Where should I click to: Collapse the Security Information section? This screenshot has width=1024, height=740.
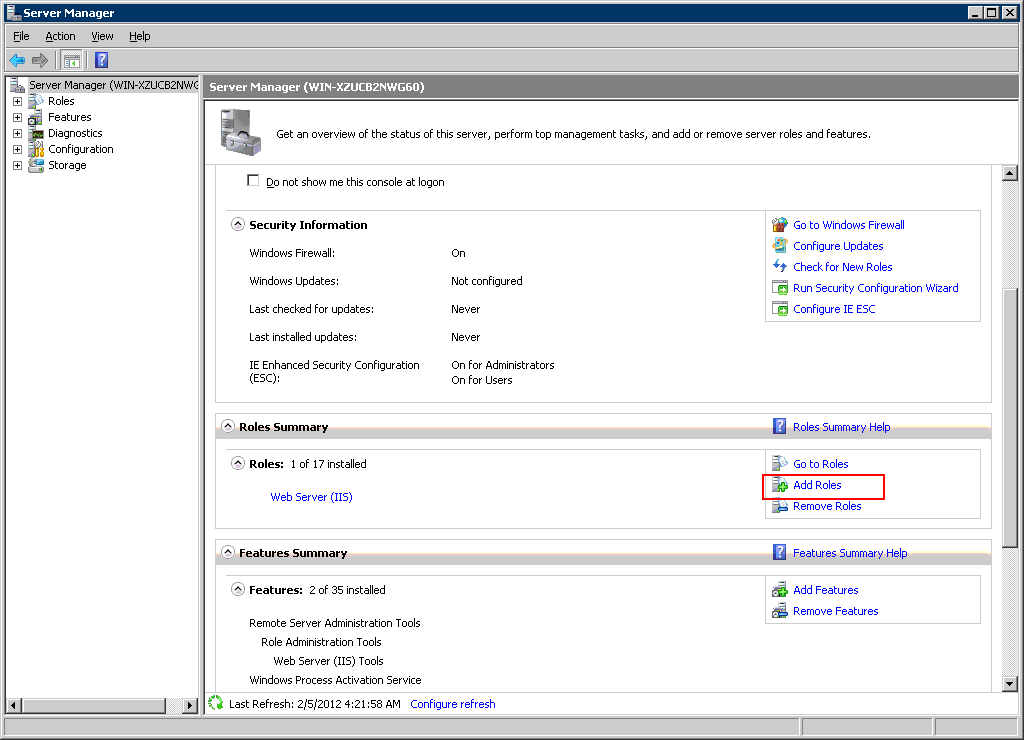(238, 225)
